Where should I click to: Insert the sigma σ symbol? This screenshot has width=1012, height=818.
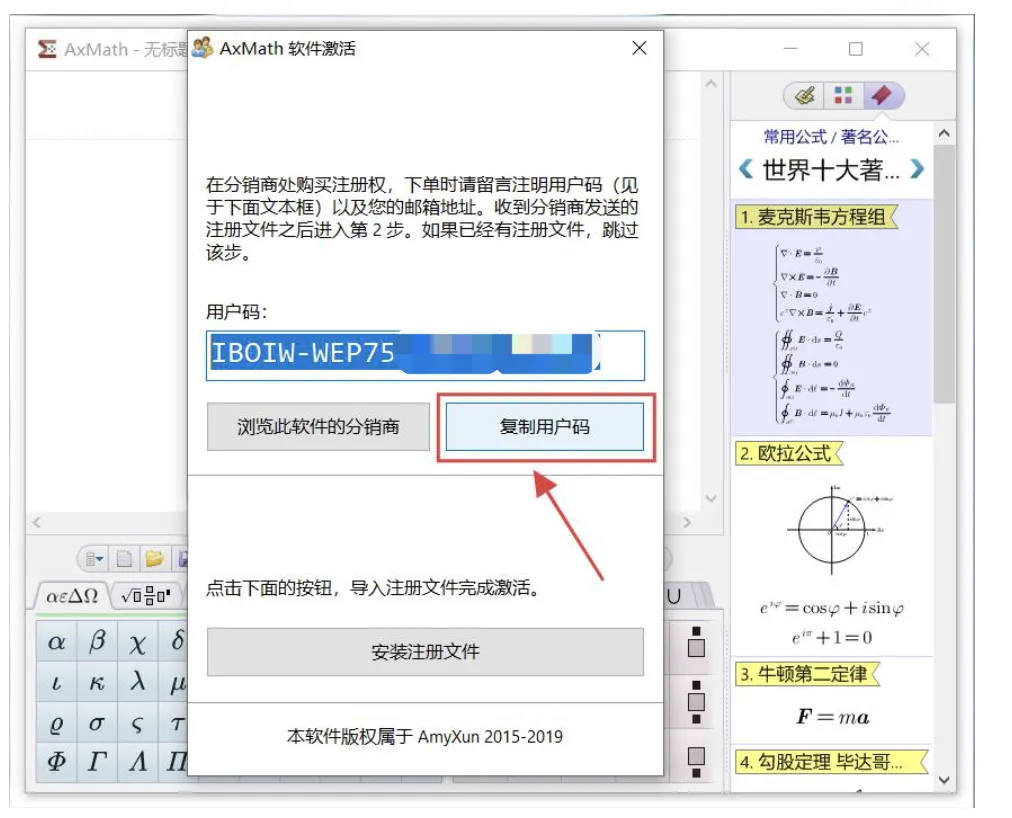97,723
